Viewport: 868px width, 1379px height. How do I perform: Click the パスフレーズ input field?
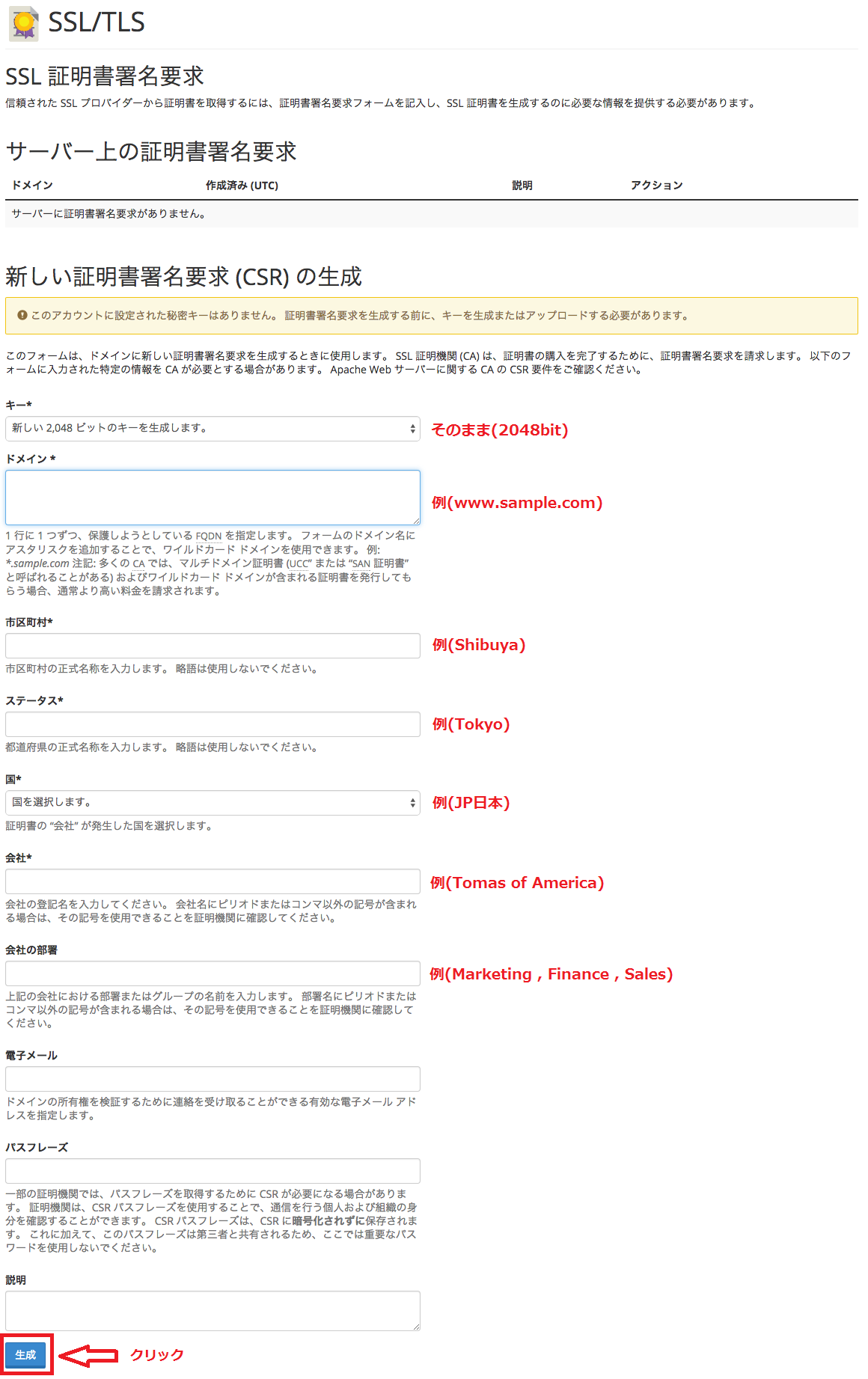click(x=213, y=1171)
